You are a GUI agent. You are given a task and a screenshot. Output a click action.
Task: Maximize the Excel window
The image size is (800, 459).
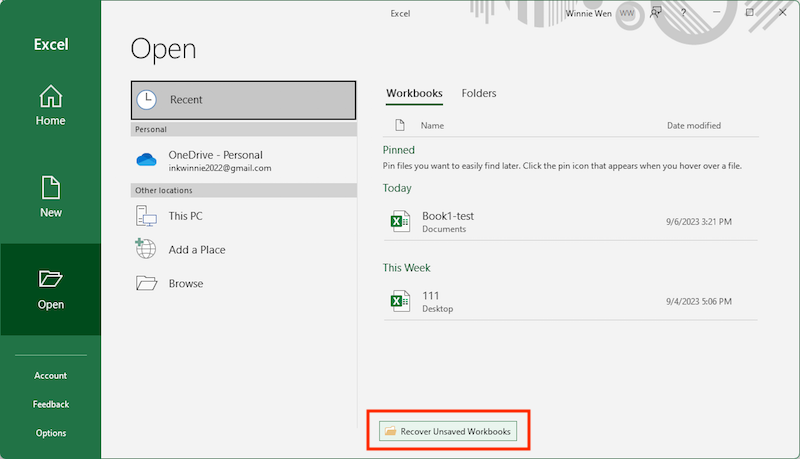(749, 12)
